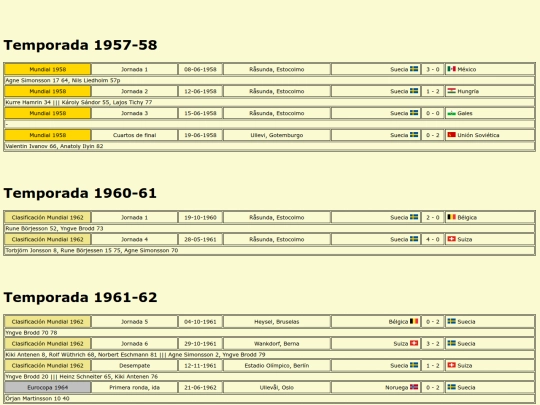540x405 pixels.
Task: Click scorers line starting Yngve Brodd 20
Action: click(x=270, y=376)
